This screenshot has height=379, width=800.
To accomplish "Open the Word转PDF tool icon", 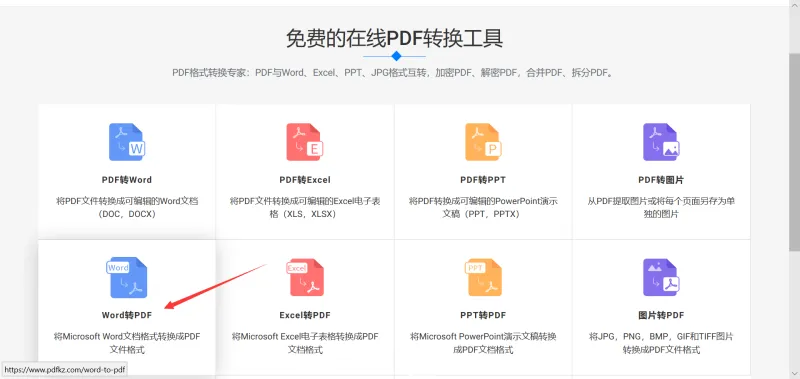I will (127, 277).
